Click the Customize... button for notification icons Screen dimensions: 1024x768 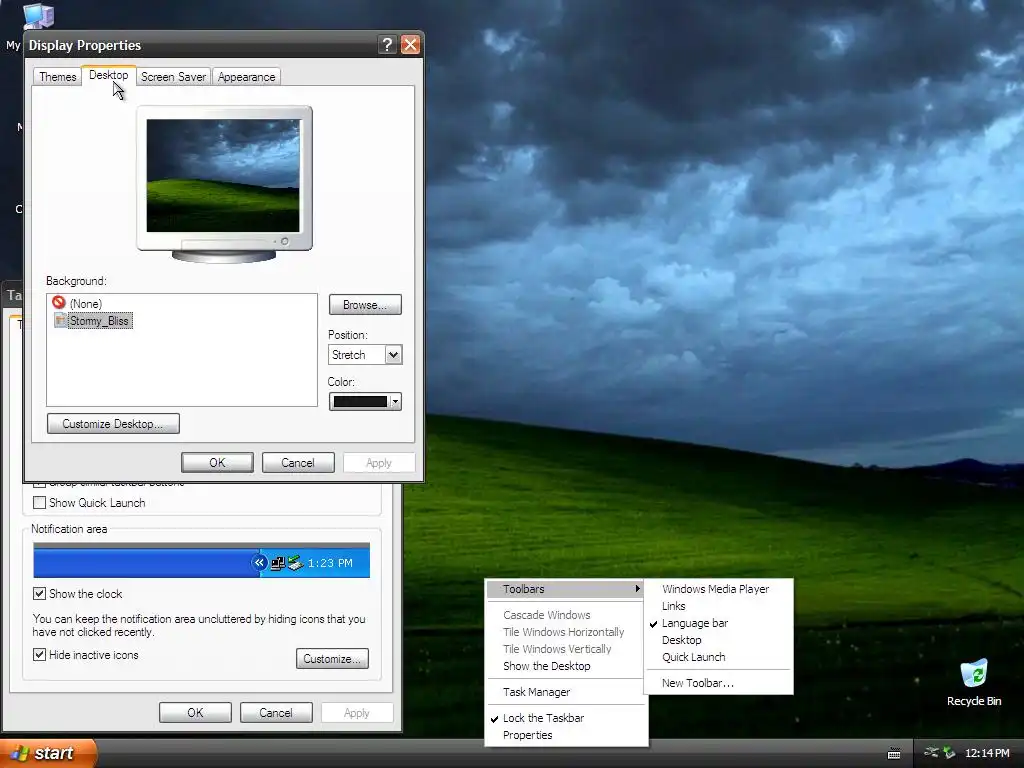[x=332, y=658]
